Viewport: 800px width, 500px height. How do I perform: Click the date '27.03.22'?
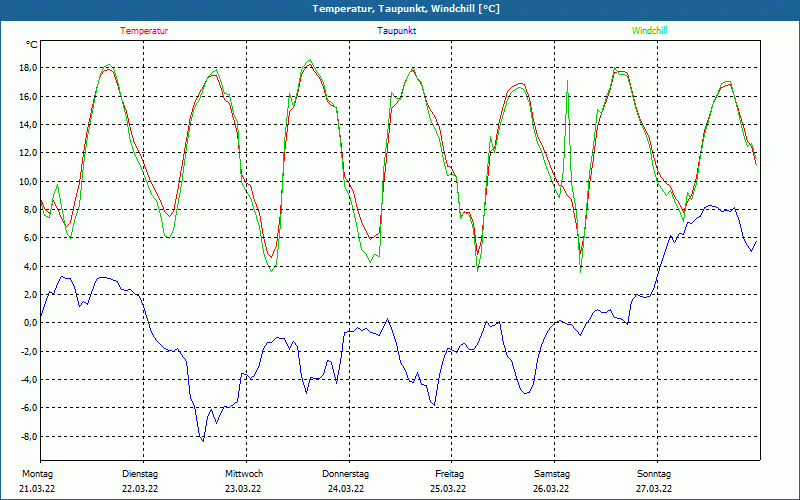[x=654, y=488]
